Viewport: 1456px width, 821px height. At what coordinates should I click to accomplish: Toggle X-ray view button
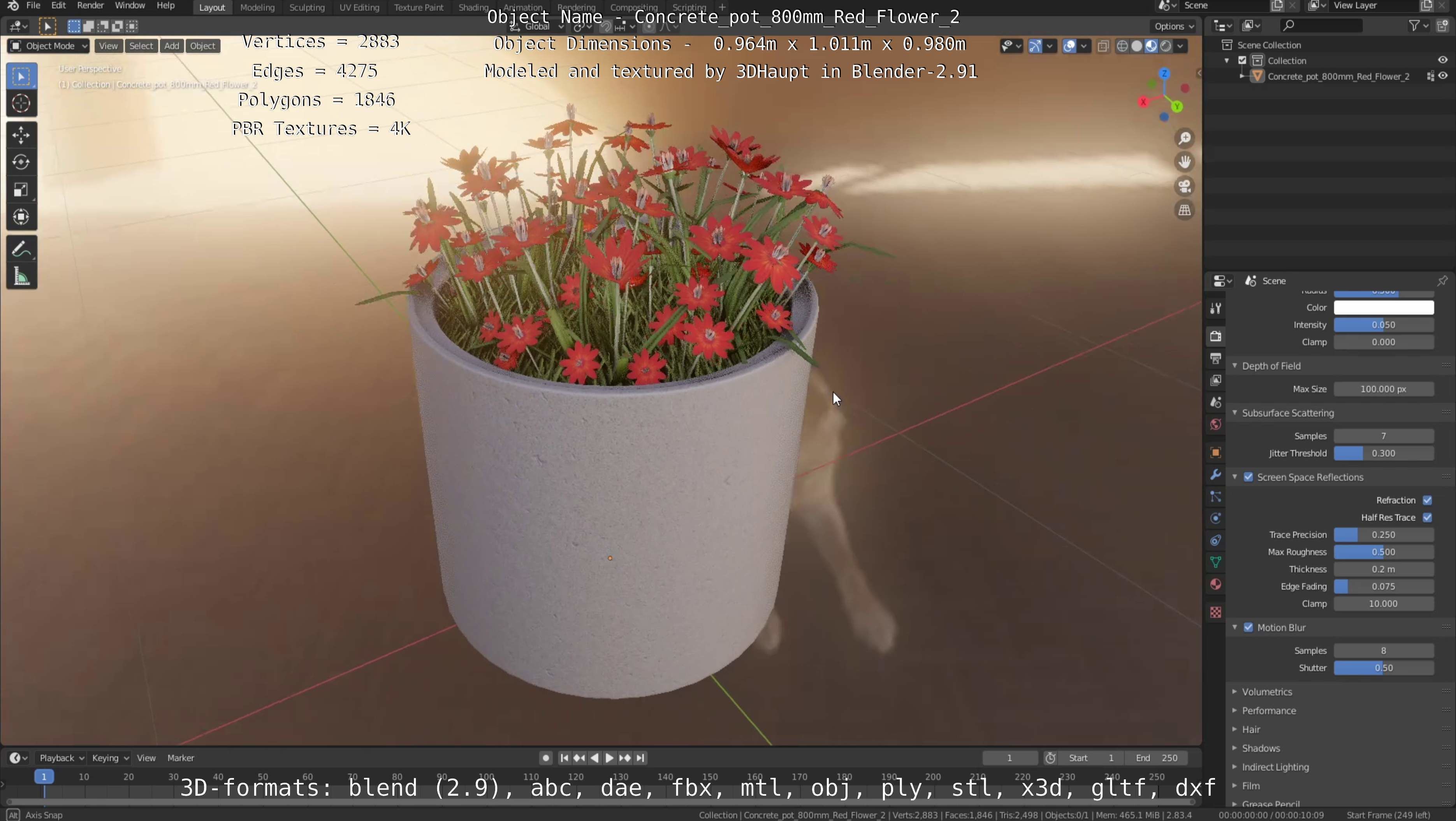pyautogui.click(x=1103, y=46)
